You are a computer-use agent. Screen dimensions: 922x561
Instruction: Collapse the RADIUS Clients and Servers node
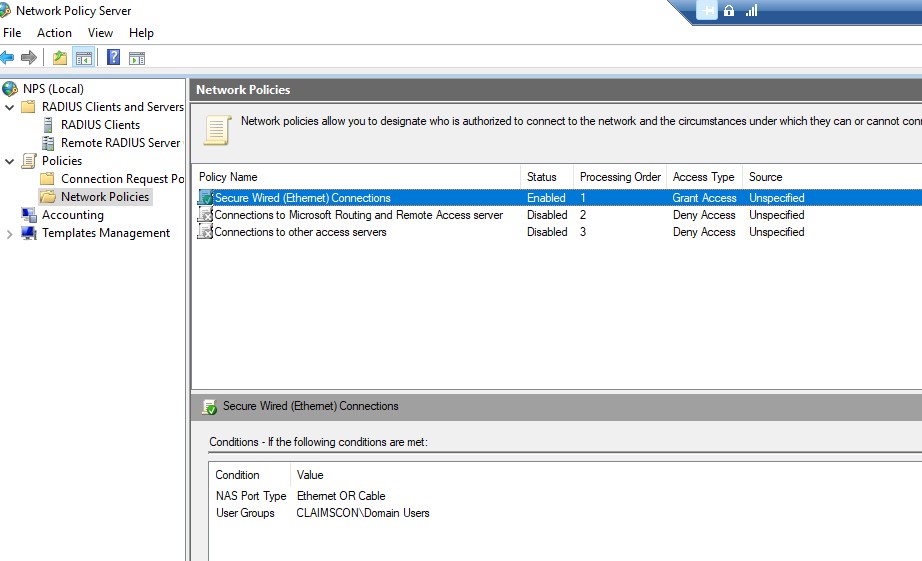point(9,108)
